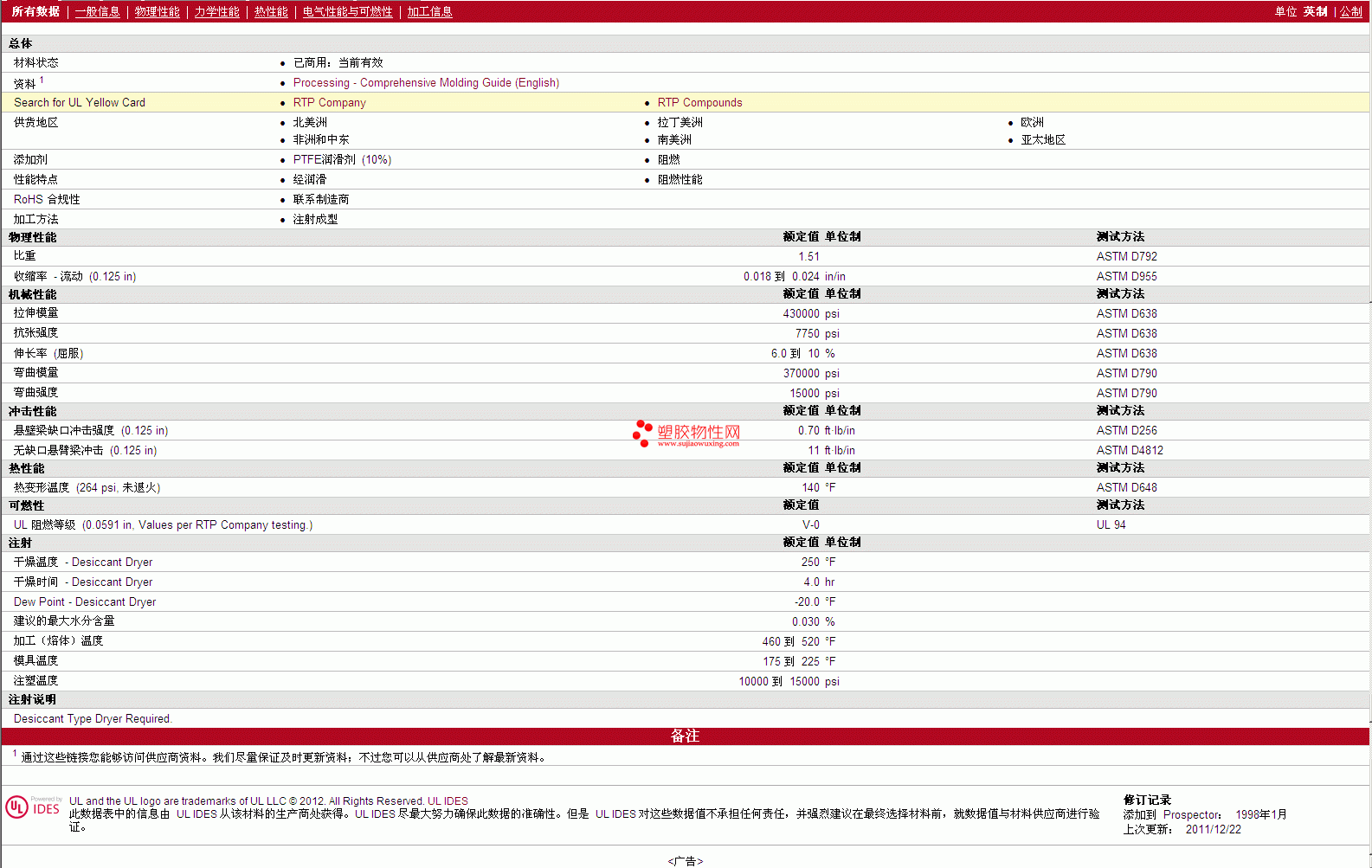Click the 可燃性 section header
The width and height of the screenshot is (1372, 868).
pyautogui.click(x=26, y=506)
